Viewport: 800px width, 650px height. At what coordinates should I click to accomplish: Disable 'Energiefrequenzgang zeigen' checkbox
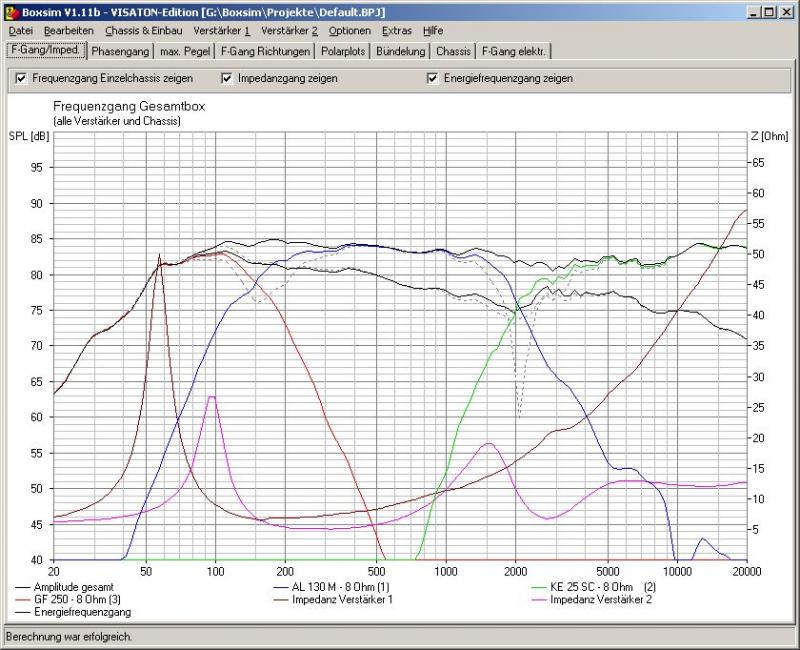433,78
